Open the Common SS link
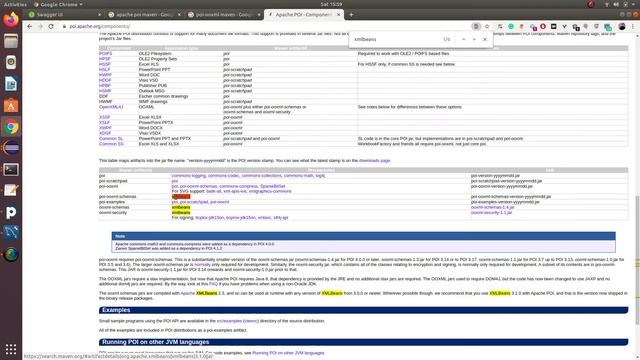 [111, 144]
